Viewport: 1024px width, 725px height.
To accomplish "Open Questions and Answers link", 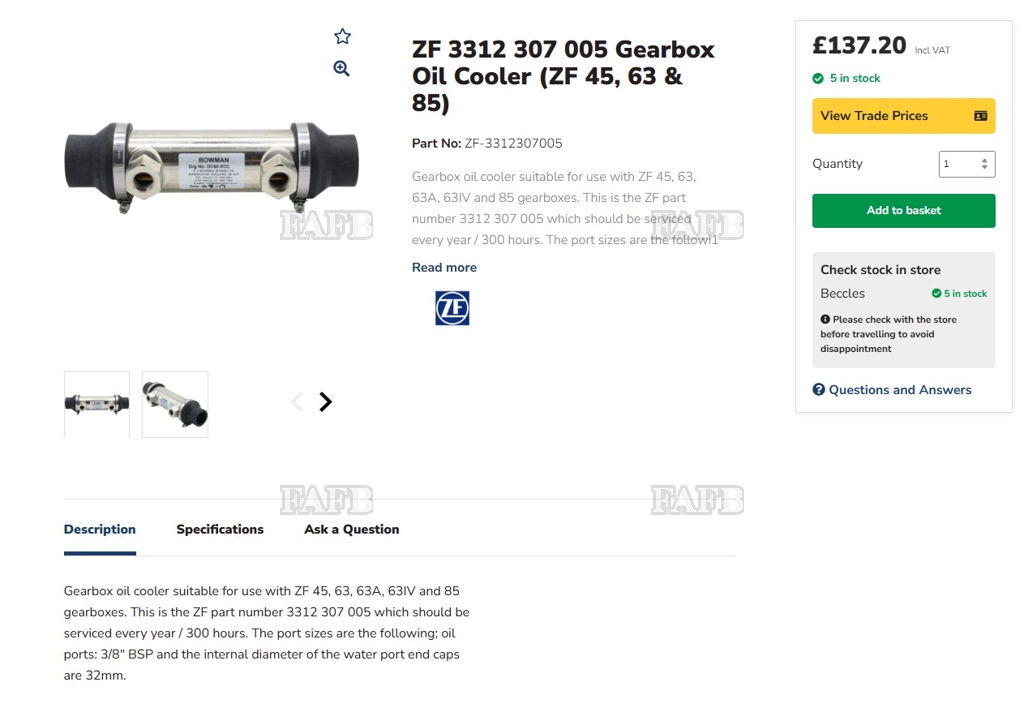I will point(900,389).
